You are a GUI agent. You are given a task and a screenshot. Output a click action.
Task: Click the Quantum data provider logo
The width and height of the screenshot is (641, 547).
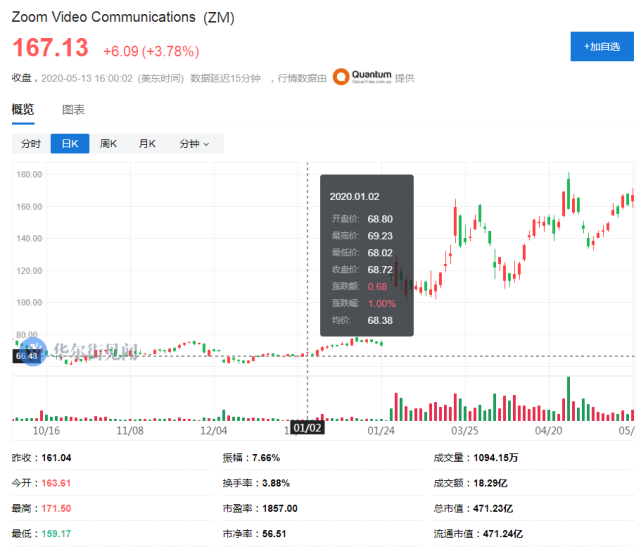click(362, 76)
